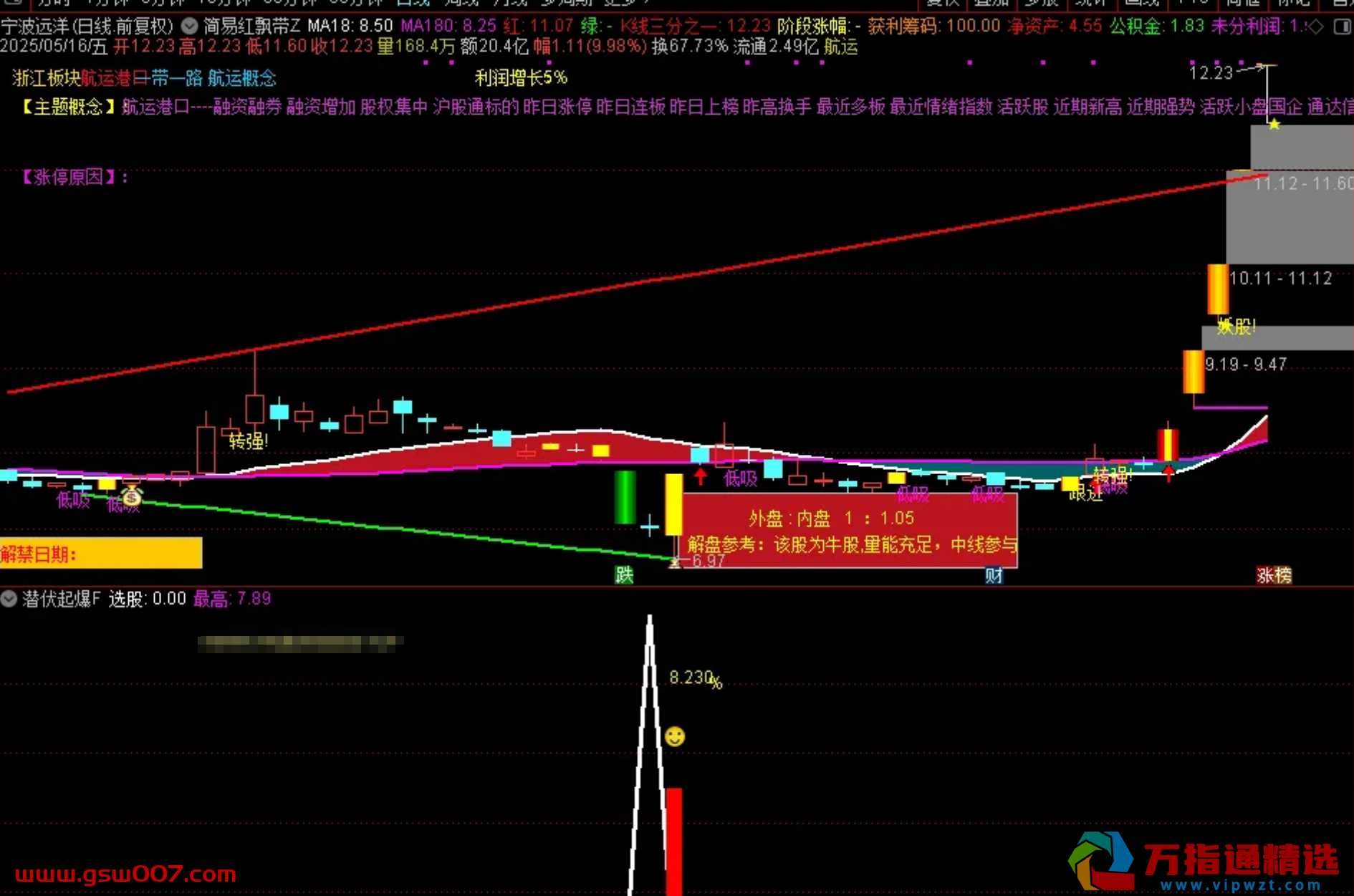1354x896 pixels.
Task: Click the 最高: 7.89 indicator value
Action: [232, 599]
